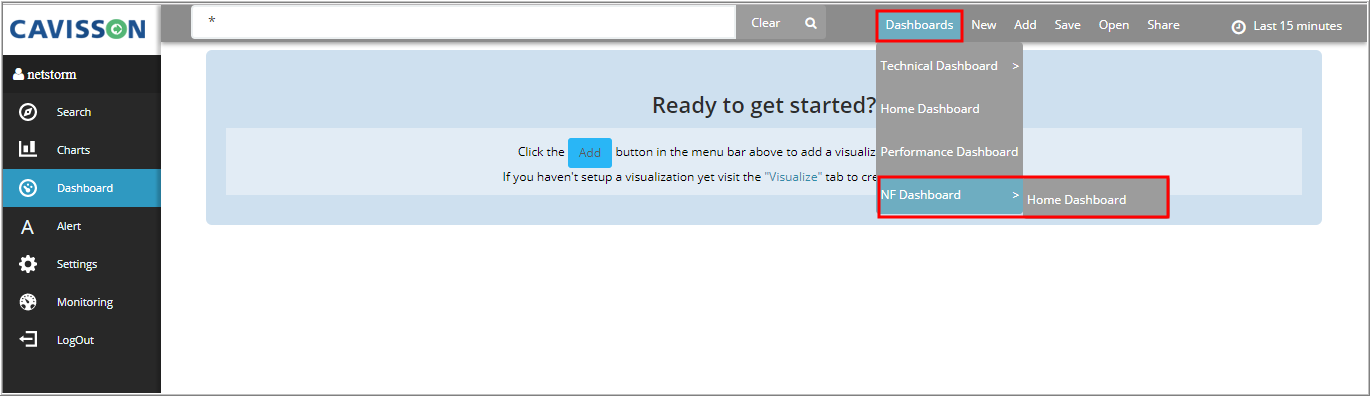Choose Home Dashboard under NF Dashboard submenu
This screenshot has height=396, width=1370.
tap(1076, 200)
